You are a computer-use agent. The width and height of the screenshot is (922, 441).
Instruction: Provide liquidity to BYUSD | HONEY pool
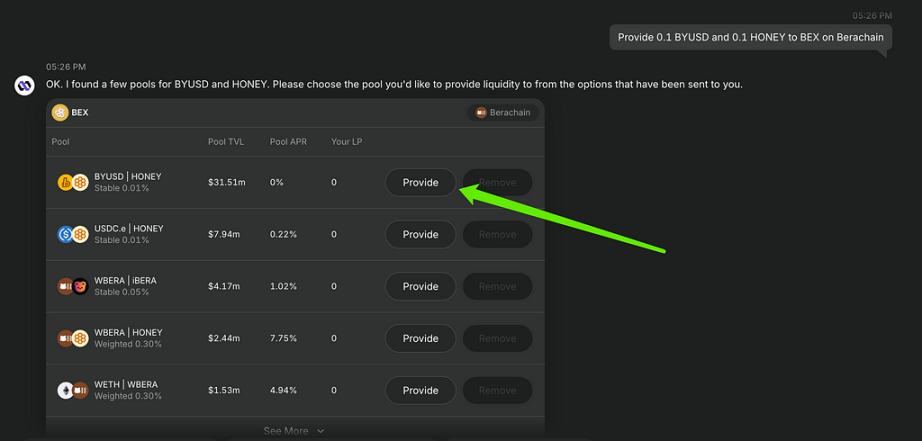pyautogui.click(x=420, y=182)
